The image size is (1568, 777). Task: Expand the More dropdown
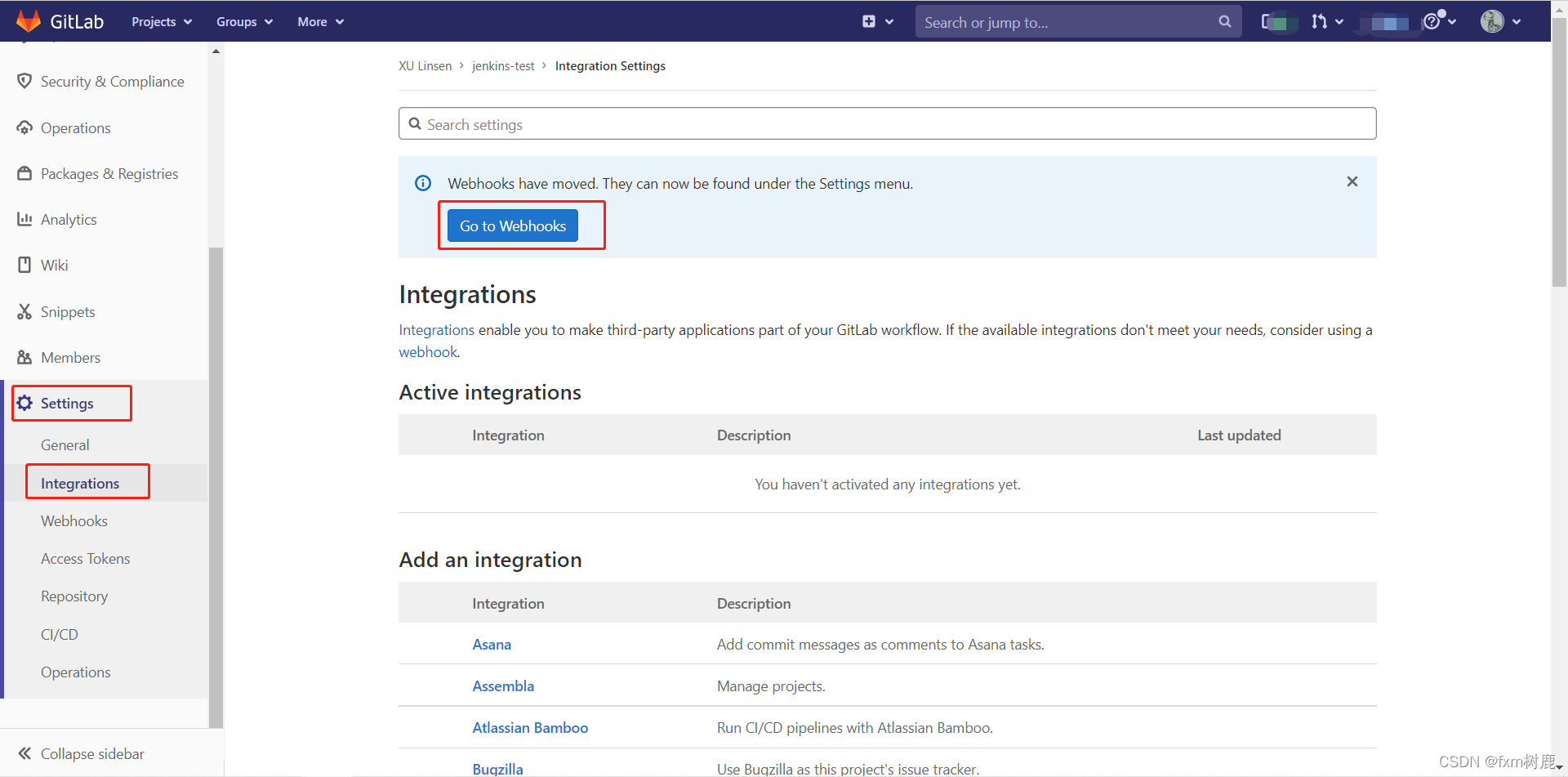(320, 22)
